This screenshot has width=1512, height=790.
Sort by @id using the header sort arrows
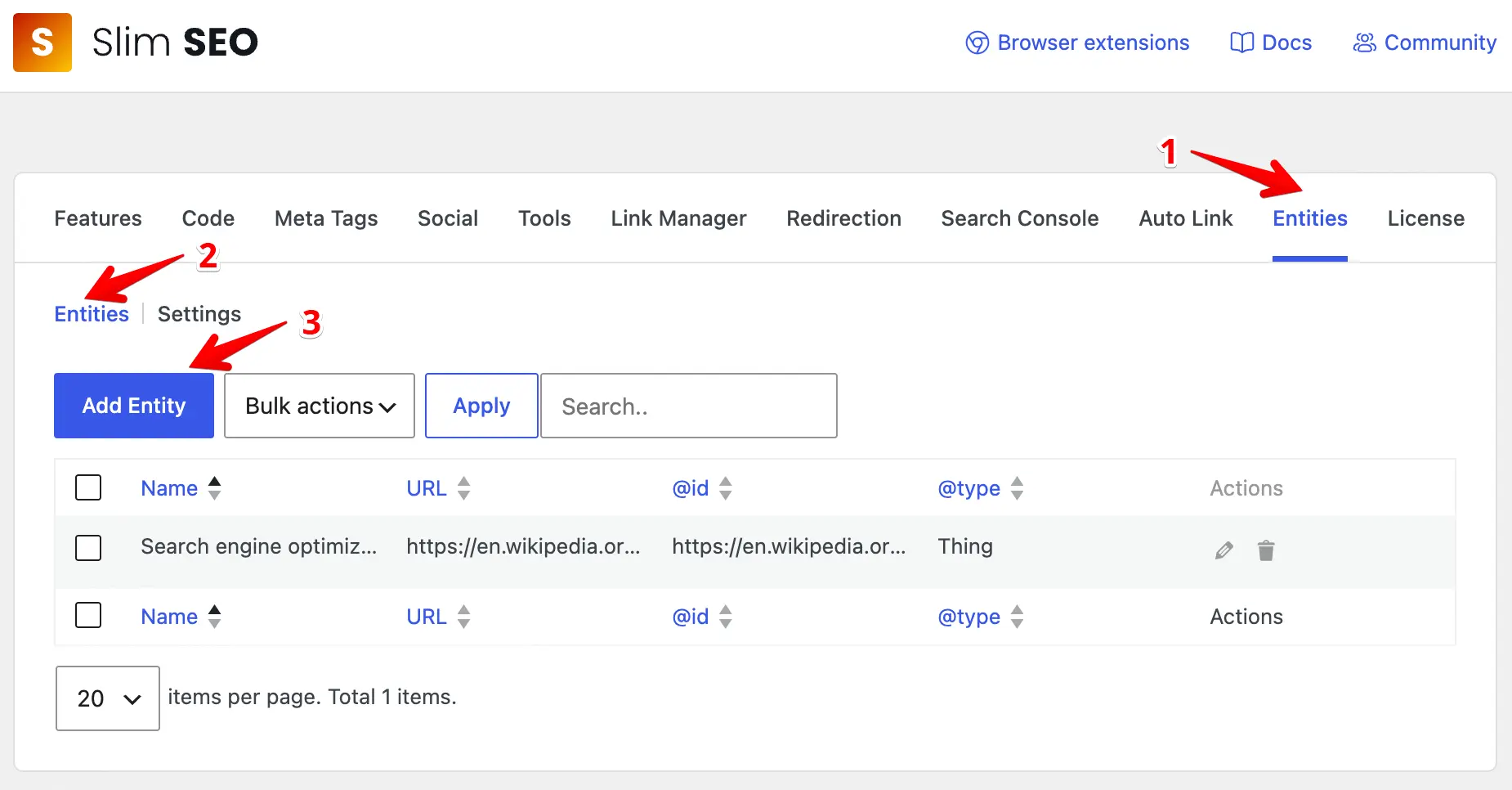coord(726,488)
